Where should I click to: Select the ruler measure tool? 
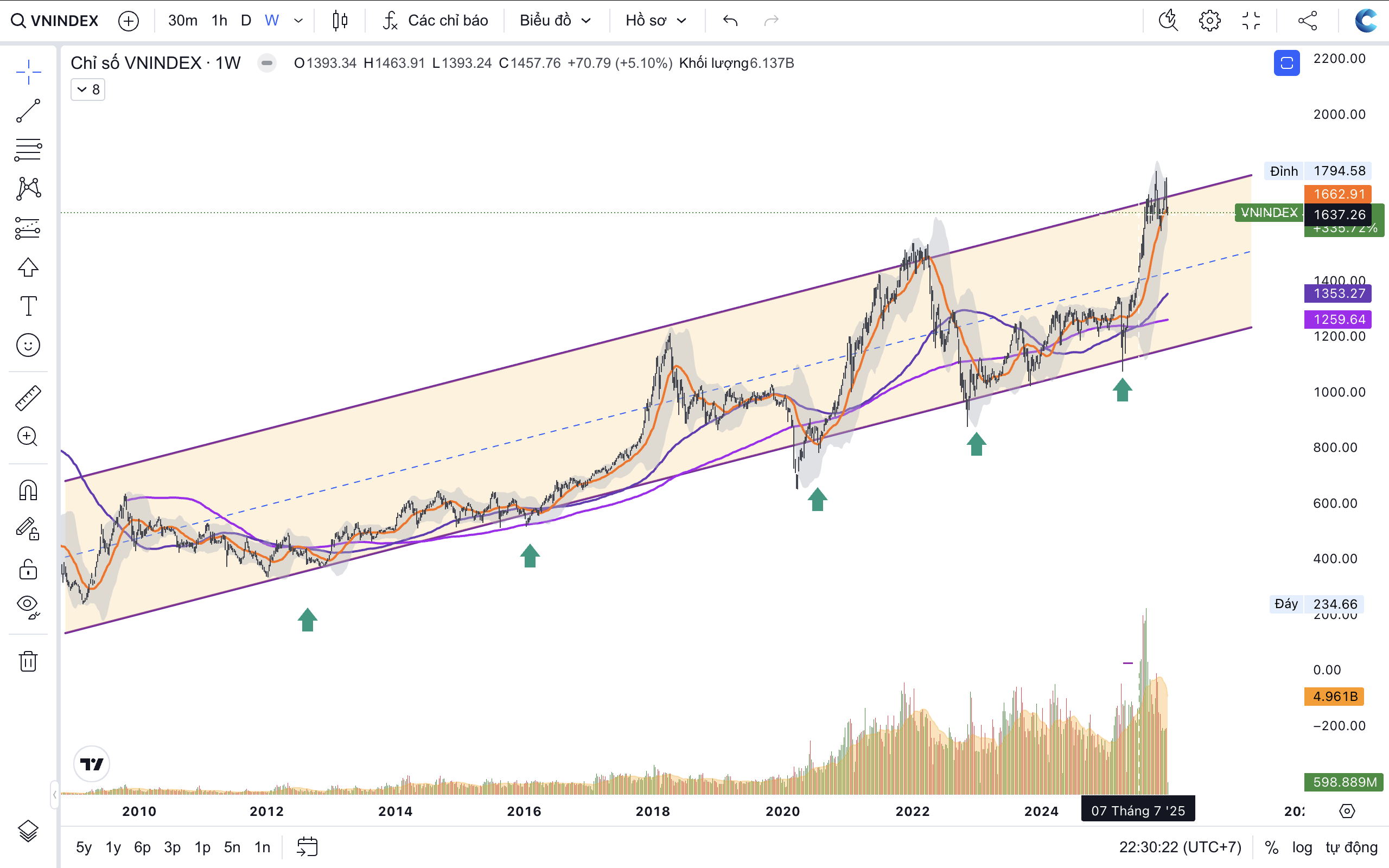click(28, 398)
